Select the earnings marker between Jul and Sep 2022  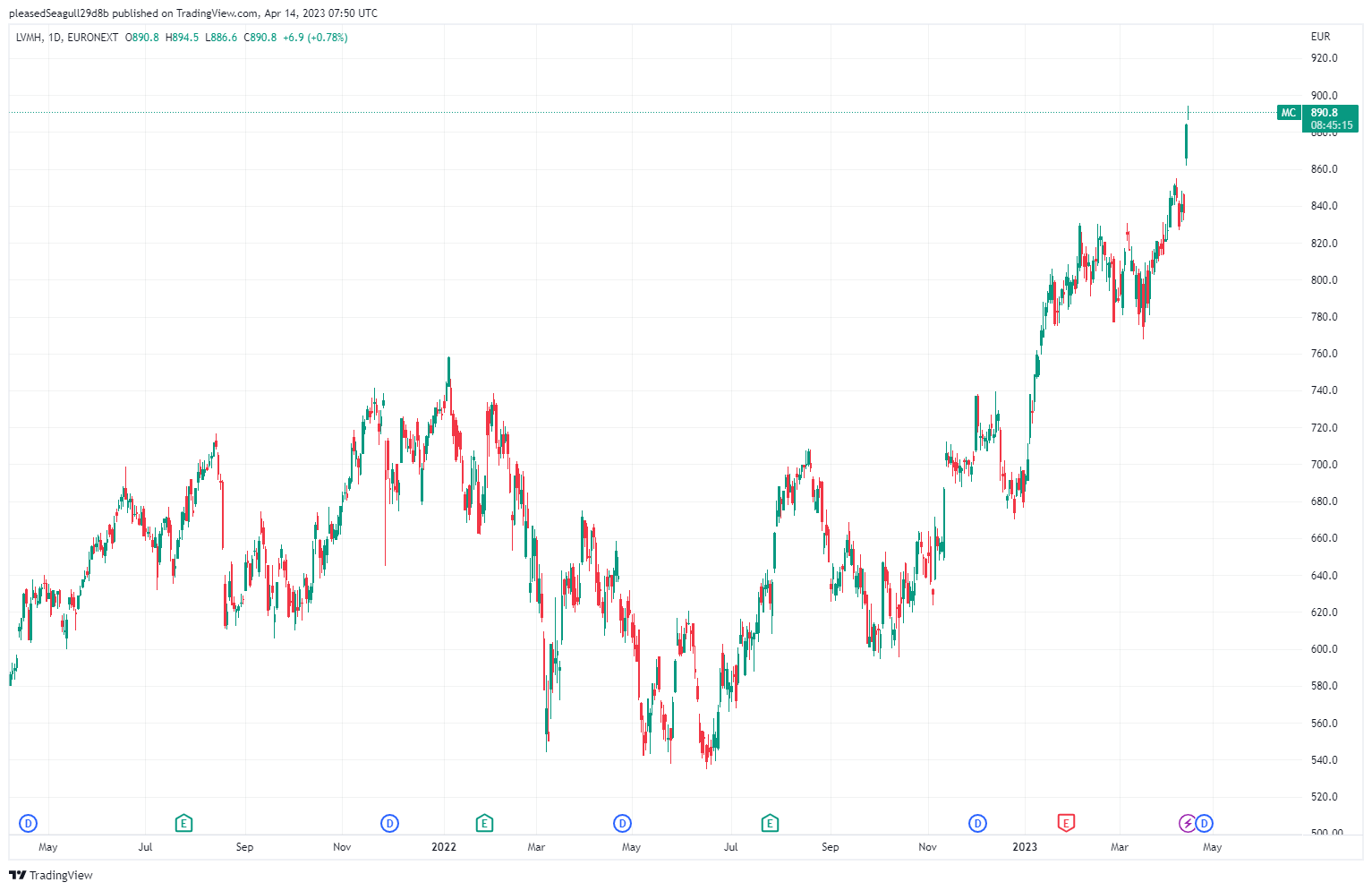pos(770,823)
